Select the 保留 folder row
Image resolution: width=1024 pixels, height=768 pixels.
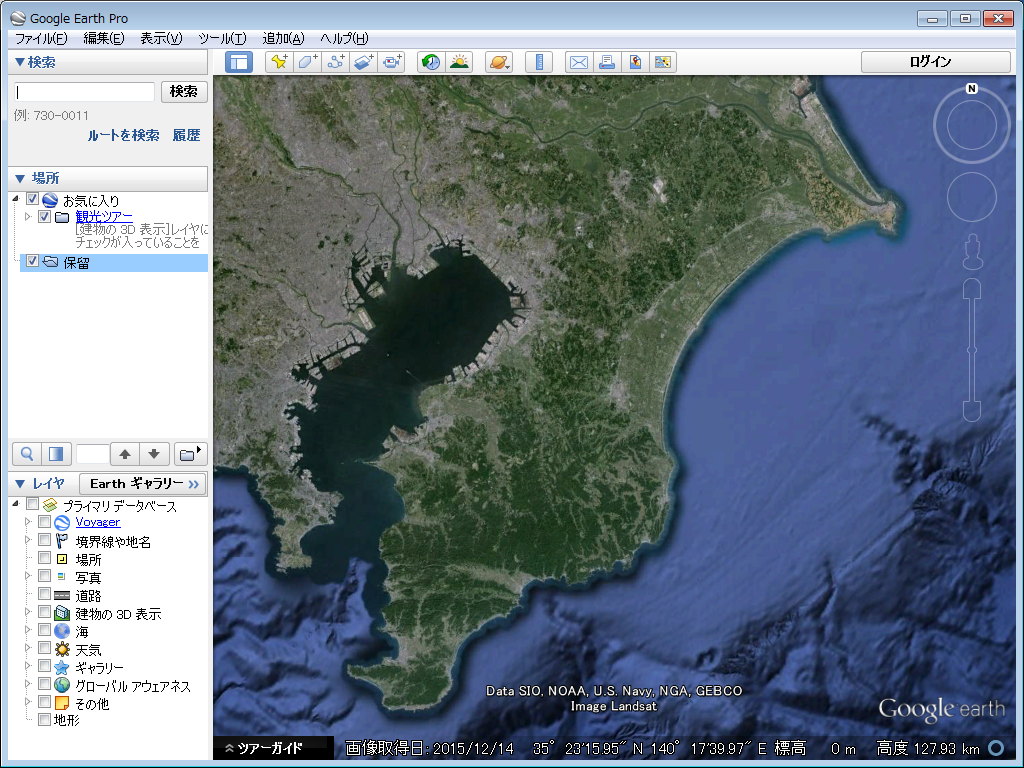pos(114,263)
